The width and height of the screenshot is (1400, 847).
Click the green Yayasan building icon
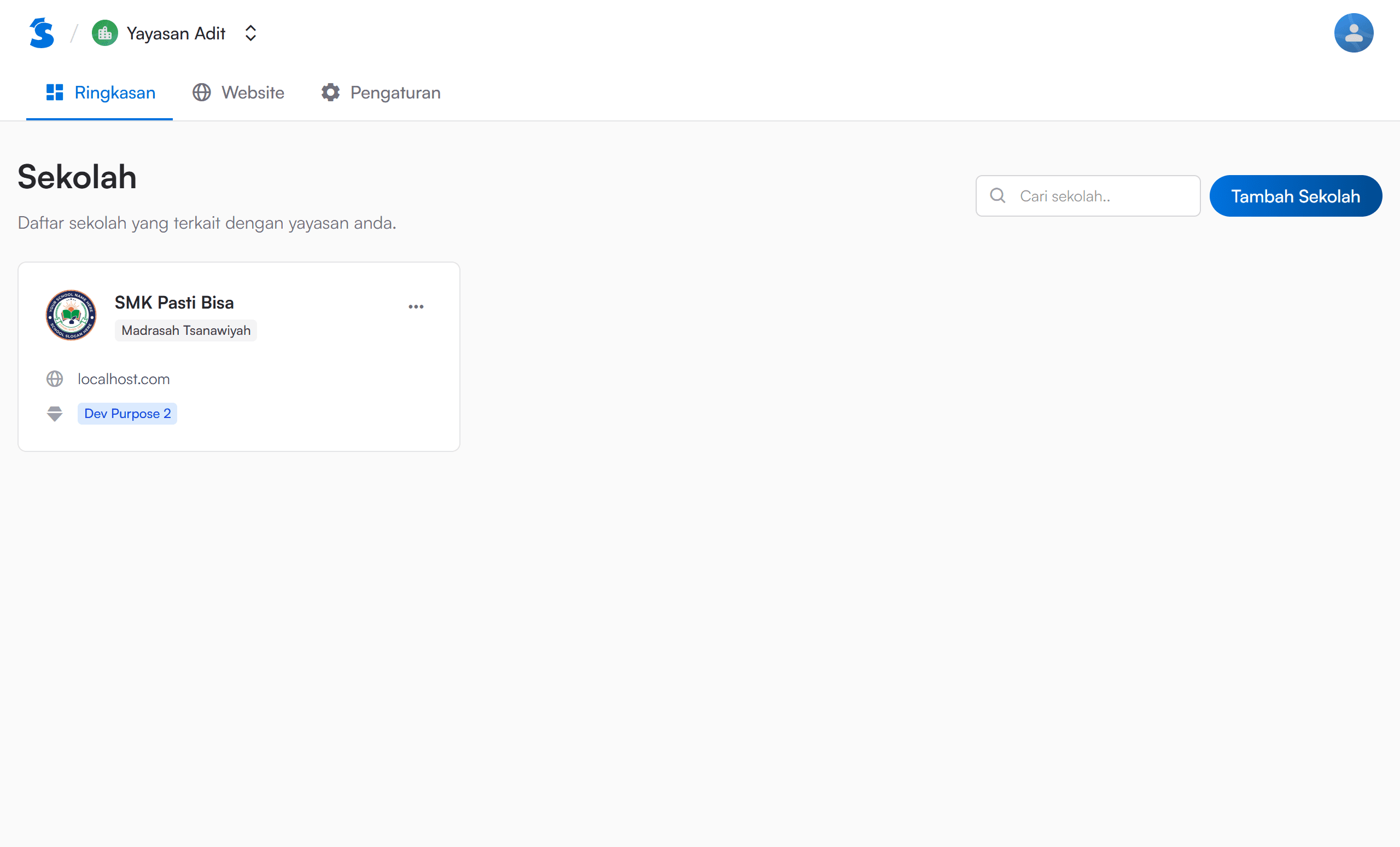pos(104,33)
